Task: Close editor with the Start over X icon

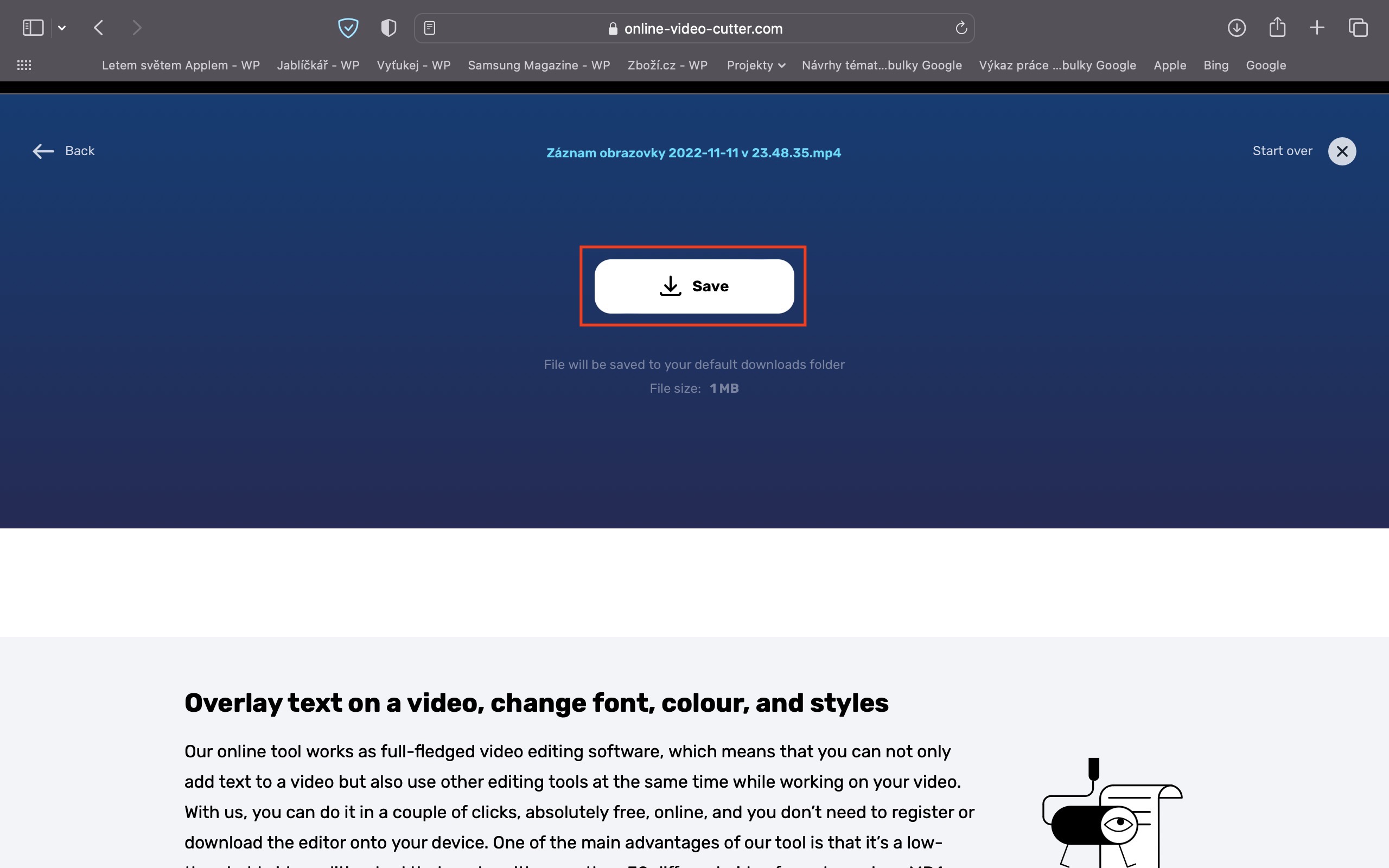Action: pos(1341,151)
